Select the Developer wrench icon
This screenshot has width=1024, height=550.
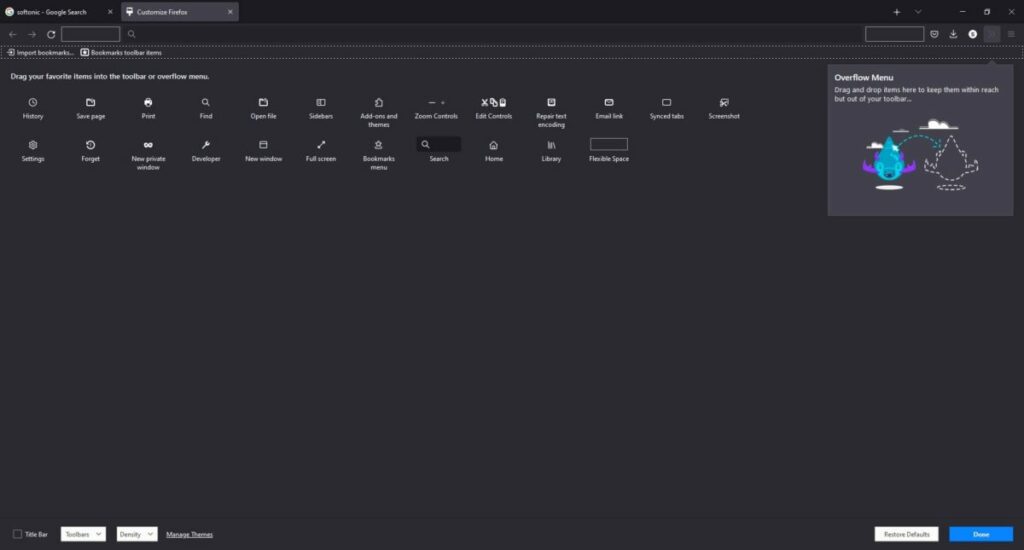206,145
